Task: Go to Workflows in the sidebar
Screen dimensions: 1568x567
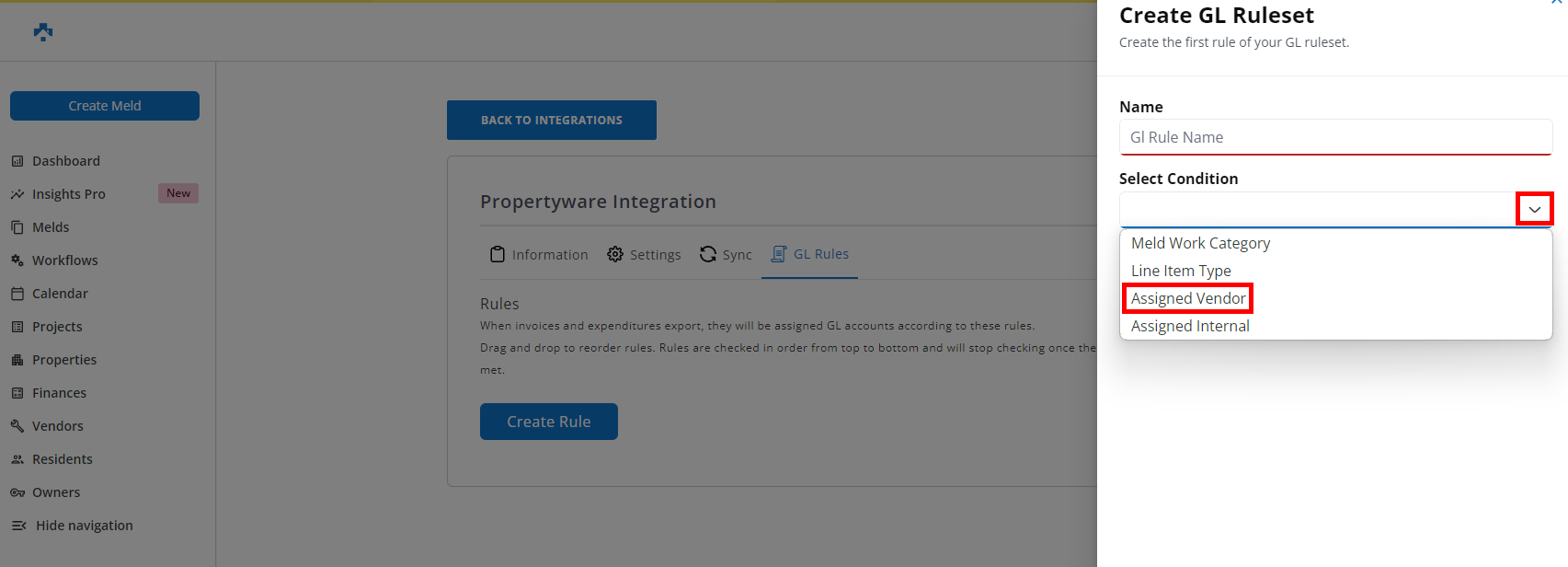Action: (64, 260)
